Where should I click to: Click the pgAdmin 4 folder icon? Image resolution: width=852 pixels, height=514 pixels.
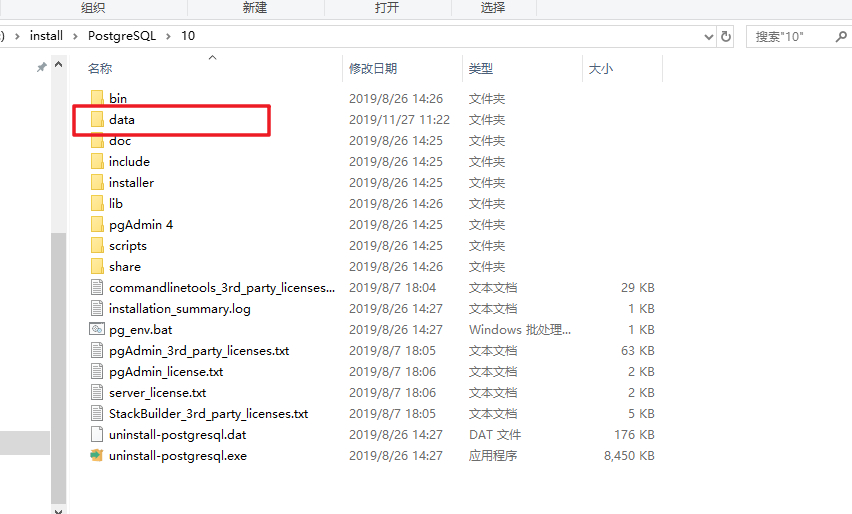(x=97, y=224)
